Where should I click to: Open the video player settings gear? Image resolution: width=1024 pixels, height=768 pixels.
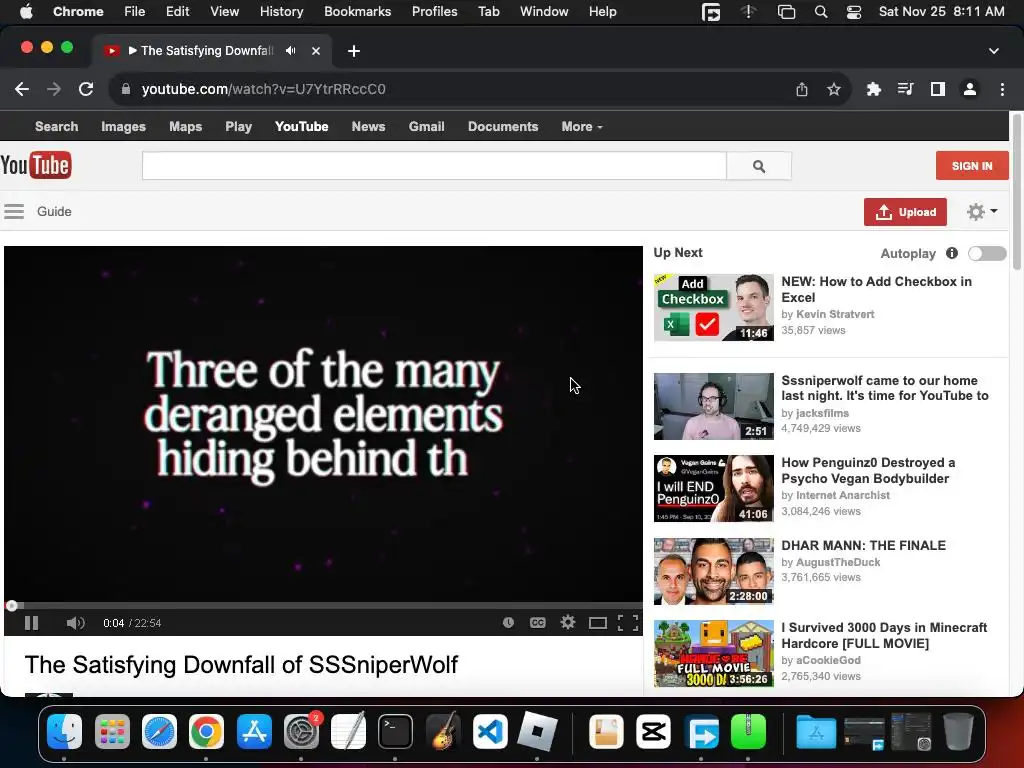[x=568, y=622]
